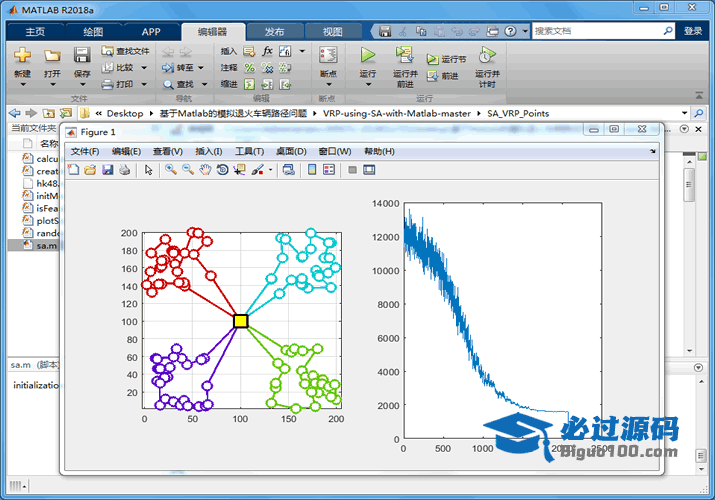
Task: Click the Find Files button
Action: click(126, 51)
